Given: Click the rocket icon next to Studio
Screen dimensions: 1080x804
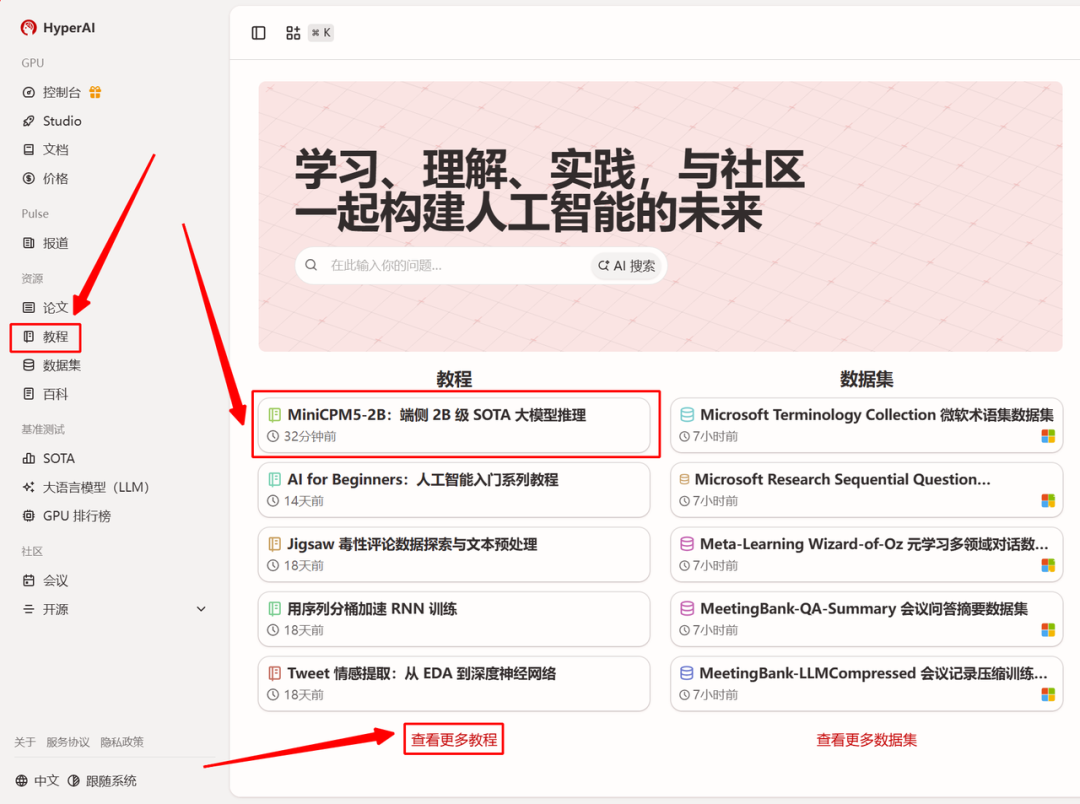Looking at the screenshot, I should tap(28, 121).
